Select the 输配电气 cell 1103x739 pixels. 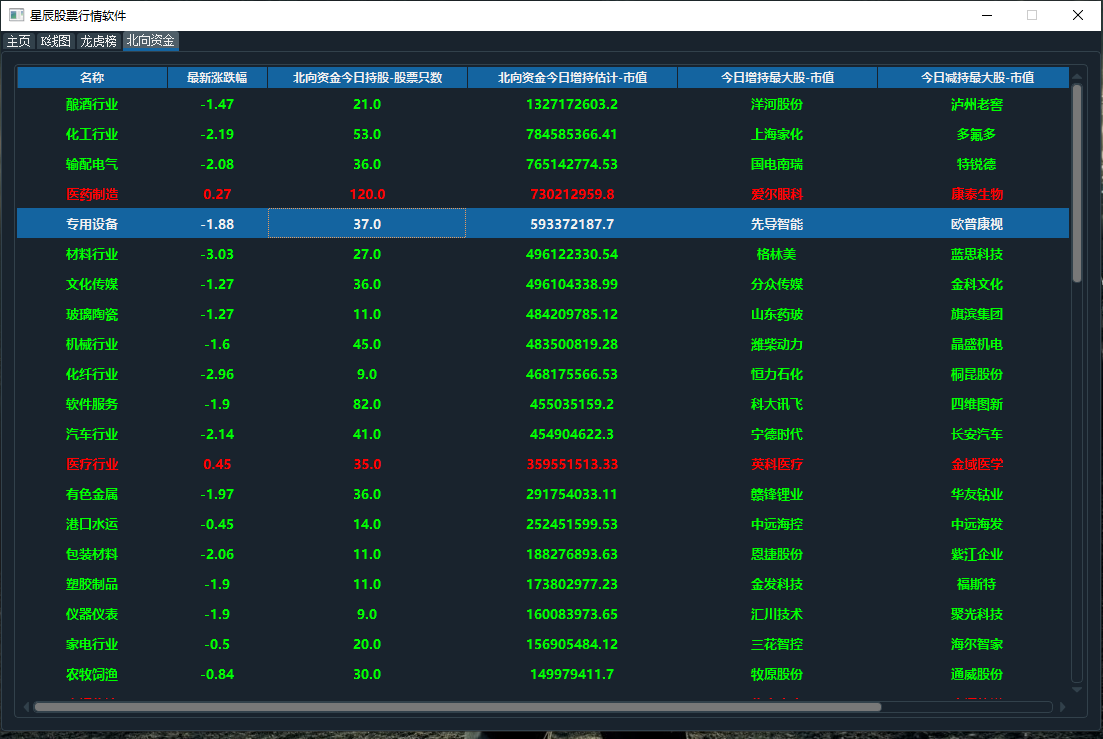(x=92, y=165)
